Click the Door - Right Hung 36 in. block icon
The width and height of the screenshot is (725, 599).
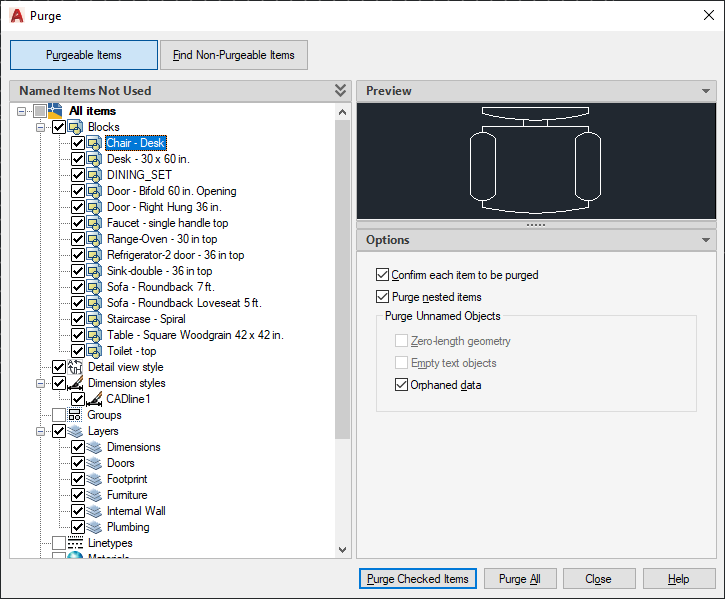[x=94, y=207]
